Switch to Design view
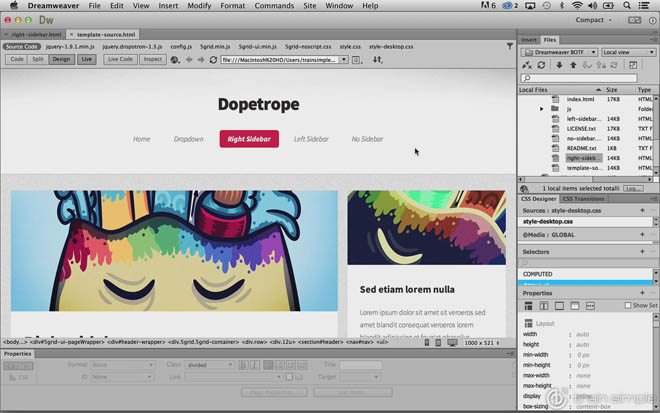Image resolution: width=660 pixels, height=413 pixels. [x=61, y=59]
